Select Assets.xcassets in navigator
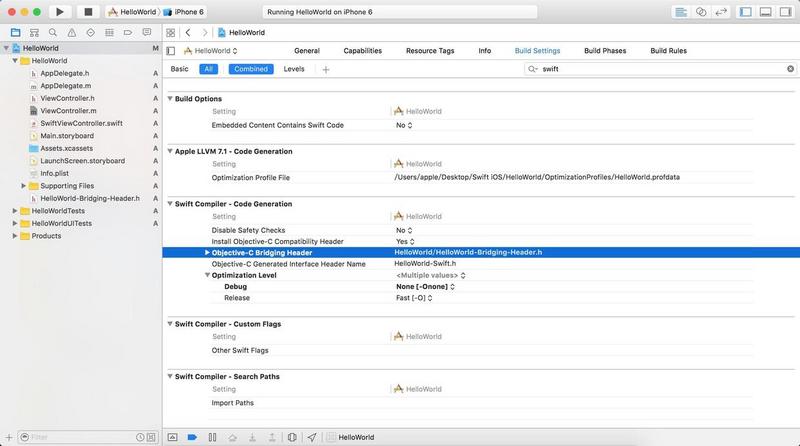800x446 pixels. pyautogui.click(x=66, y=148)
